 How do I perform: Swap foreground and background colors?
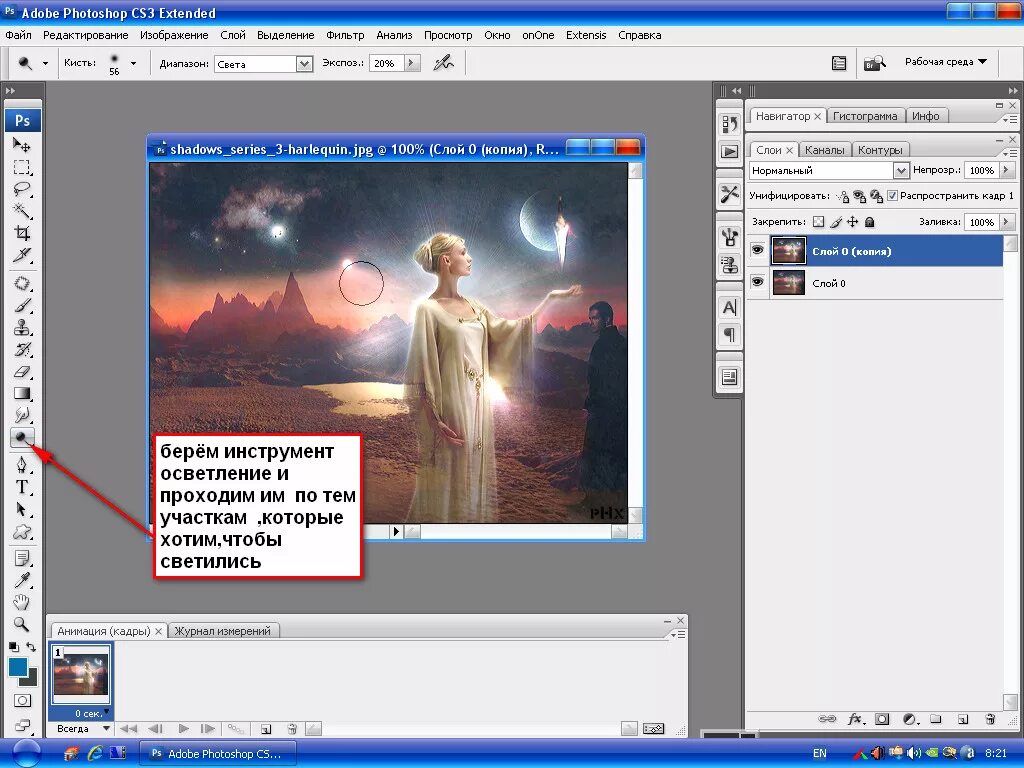tap(31, 647)
